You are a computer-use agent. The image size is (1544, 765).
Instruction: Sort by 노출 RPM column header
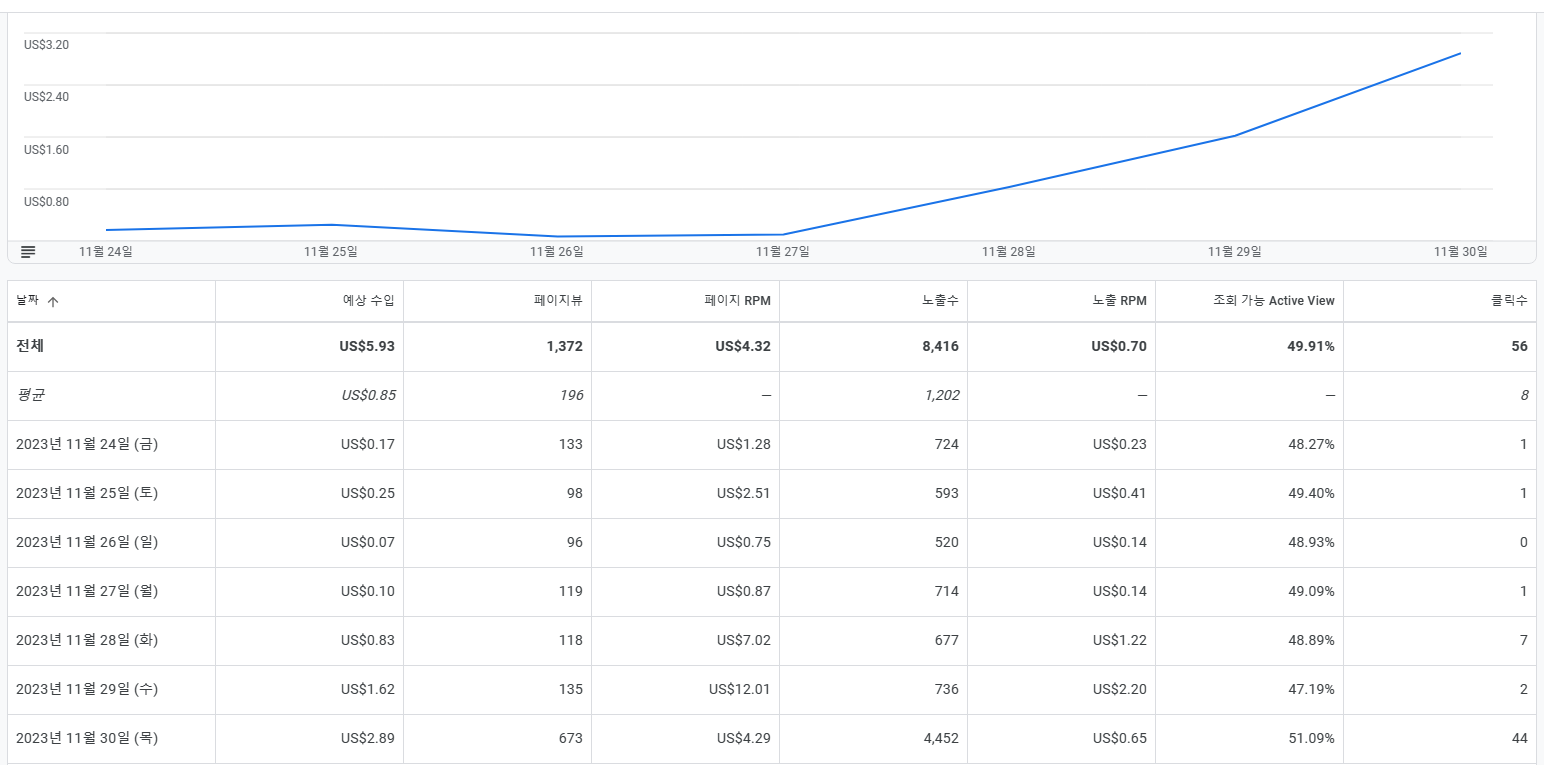[1120, 300]
